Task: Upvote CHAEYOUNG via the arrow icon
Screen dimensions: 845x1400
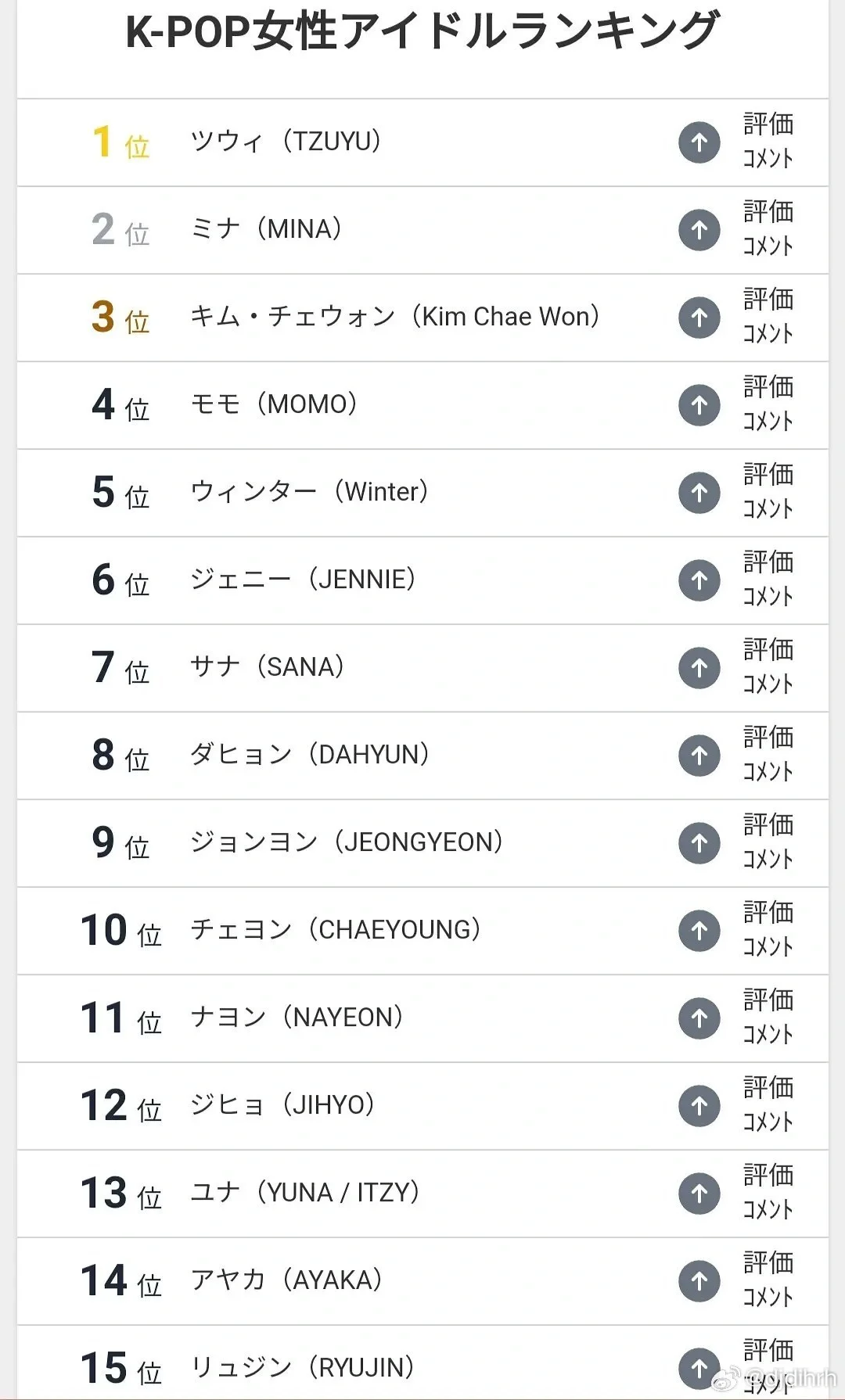Action: coord(699,931)
